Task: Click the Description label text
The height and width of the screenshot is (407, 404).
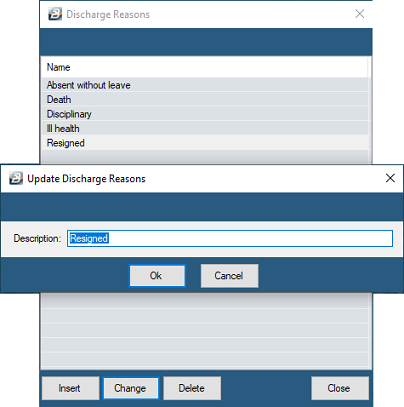Action: pyautogui.click(x=37, y=238)
